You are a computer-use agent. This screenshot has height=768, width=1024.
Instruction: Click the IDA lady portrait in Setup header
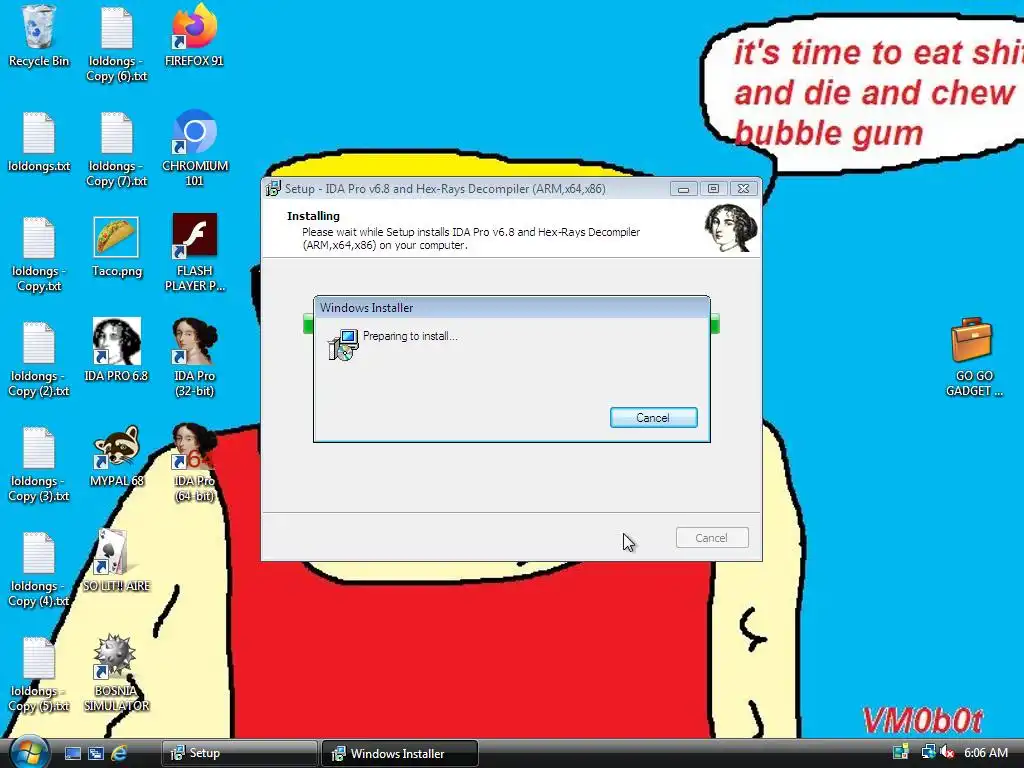[730, 228]
